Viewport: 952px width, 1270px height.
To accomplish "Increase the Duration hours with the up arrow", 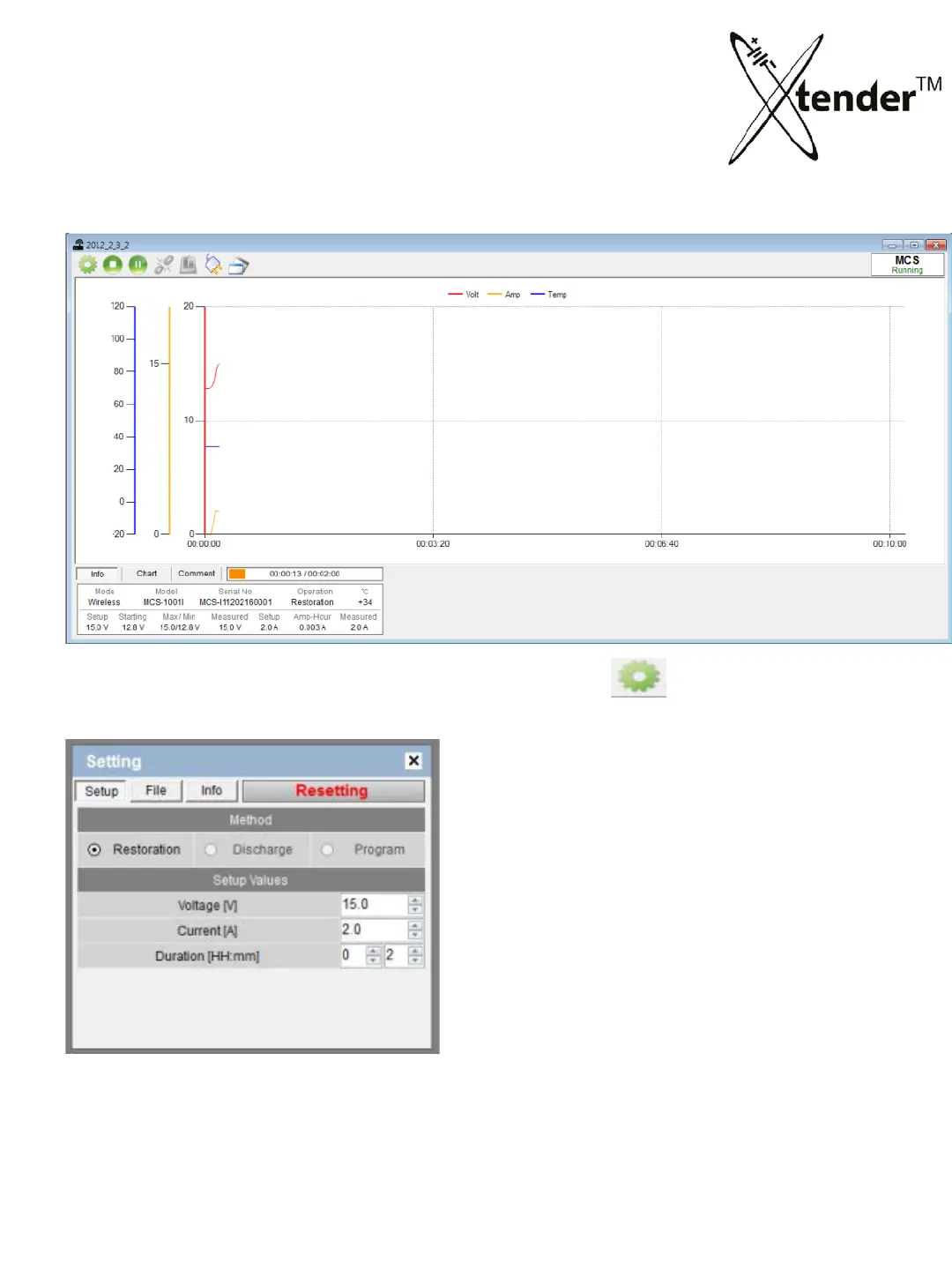I will point(373,951).
